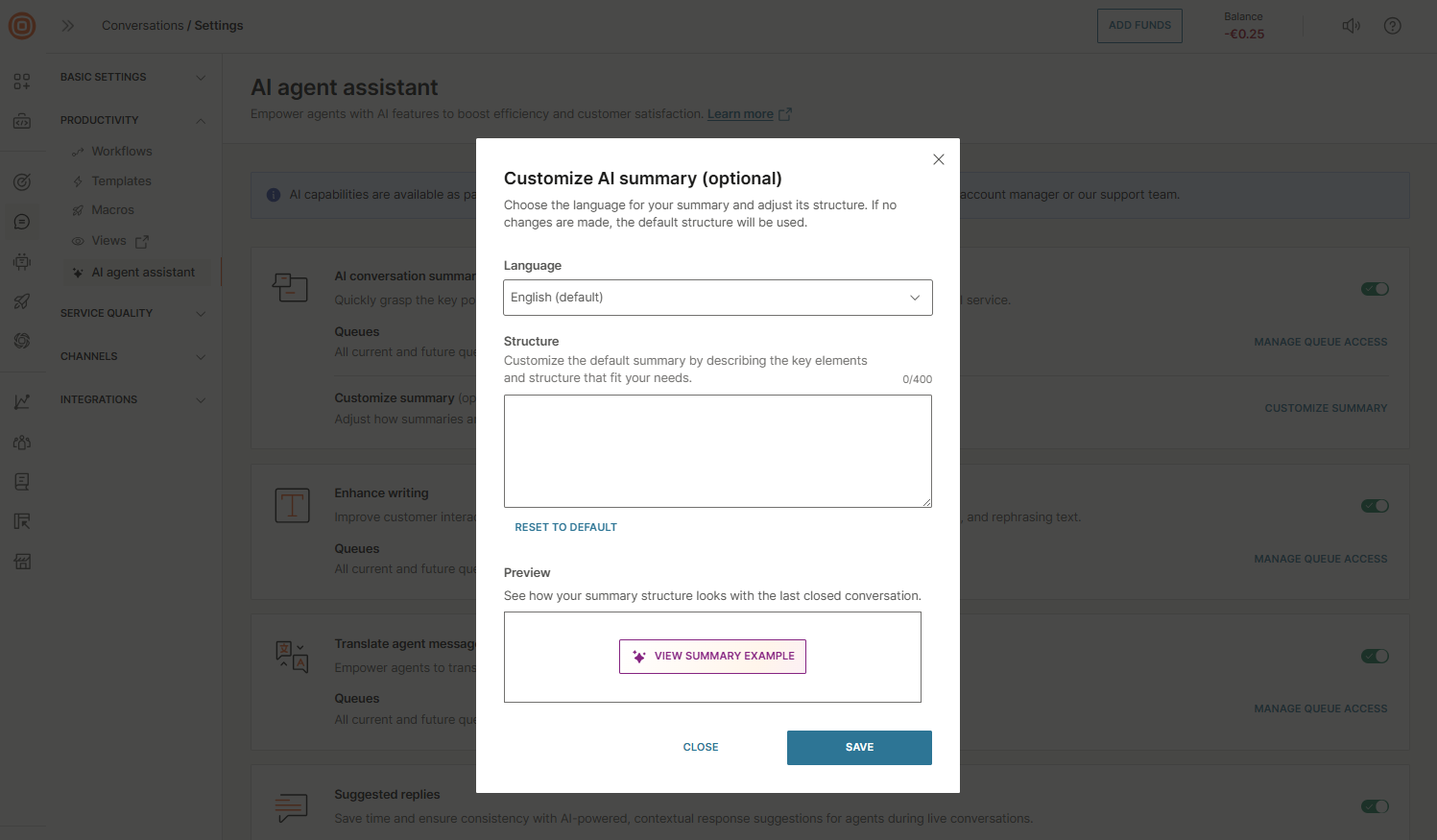Open Workflows in Productivity menu
The height and width of the screenshot is (840, 1437).
coord(122,152)
